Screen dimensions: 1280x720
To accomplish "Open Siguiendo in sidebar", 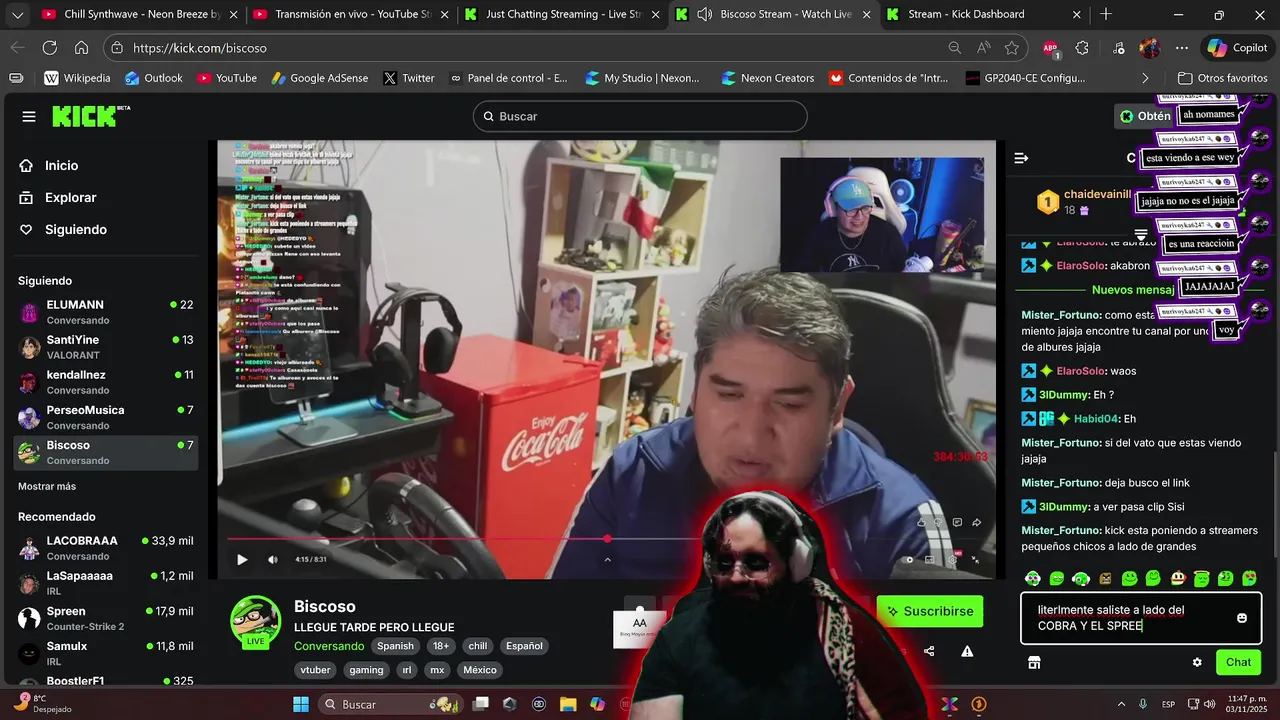I will coord(63,230).
